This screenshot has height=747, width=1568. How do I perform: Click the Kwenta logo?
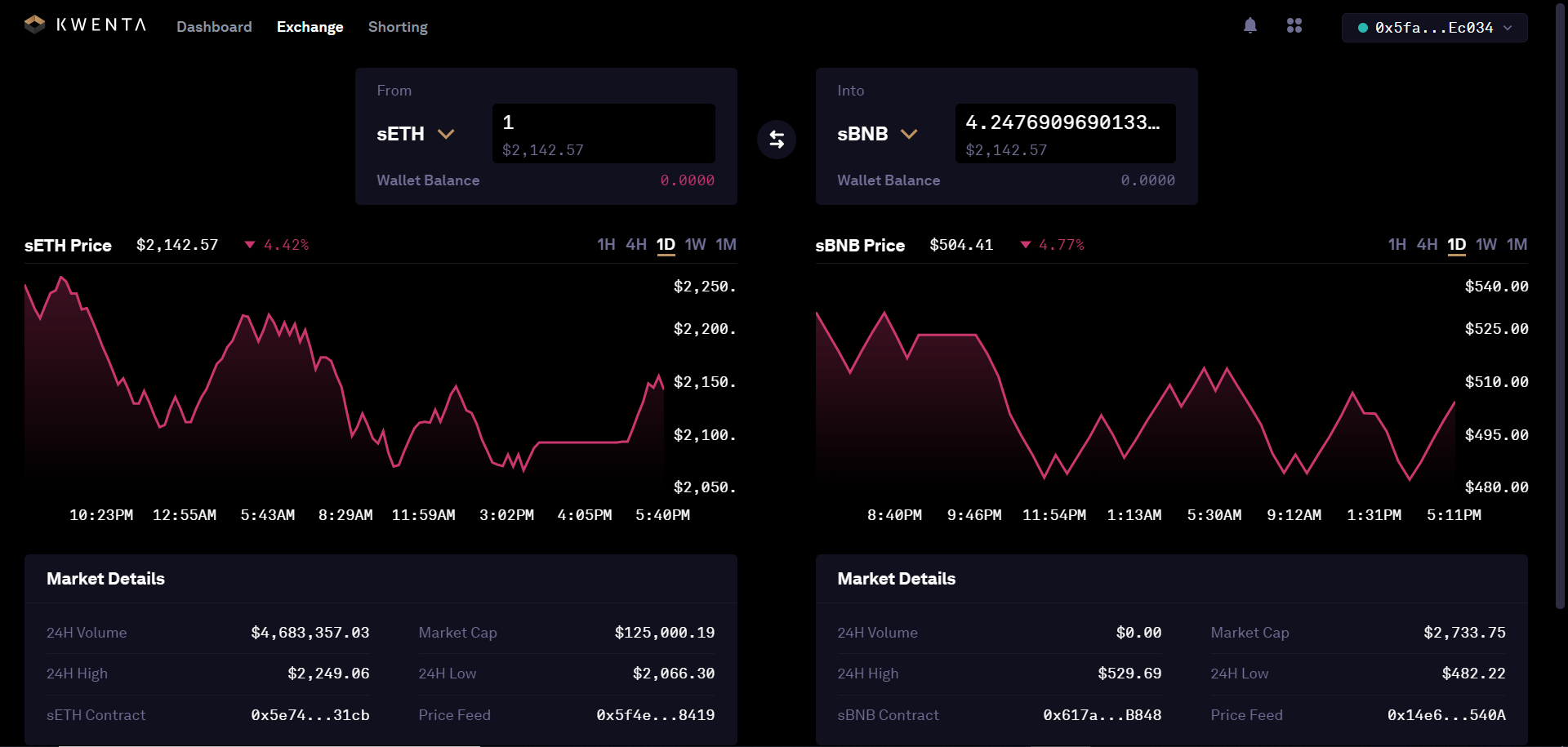pos(86,25)
